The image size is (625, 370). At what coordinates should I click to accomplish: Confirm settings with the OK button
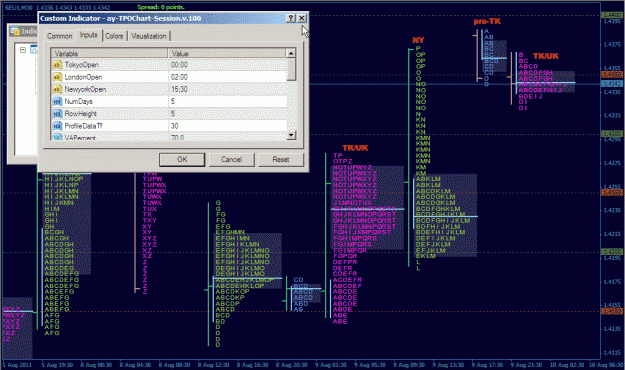182,159
